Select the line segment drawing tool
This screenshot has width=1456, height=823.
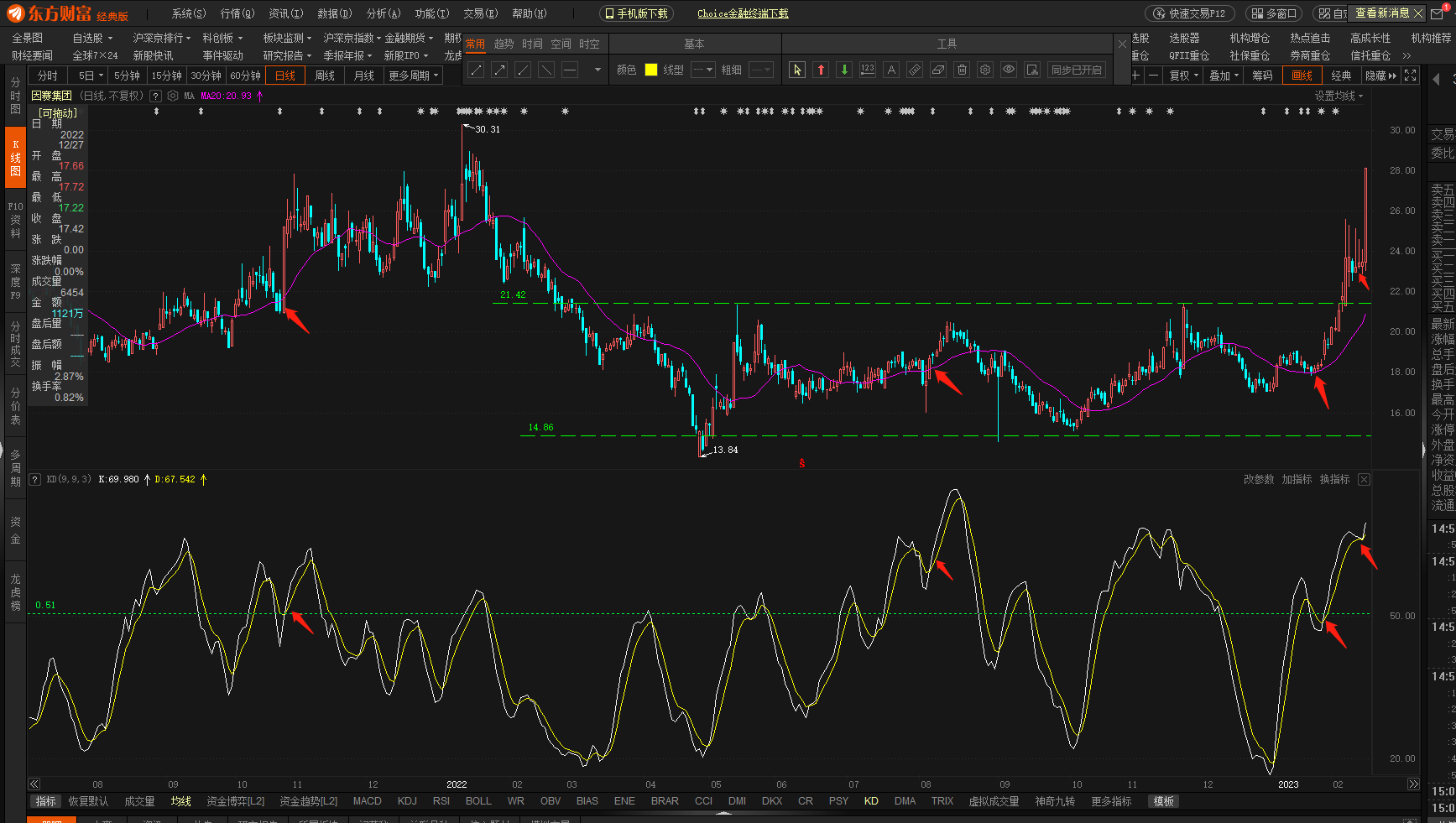476,70
